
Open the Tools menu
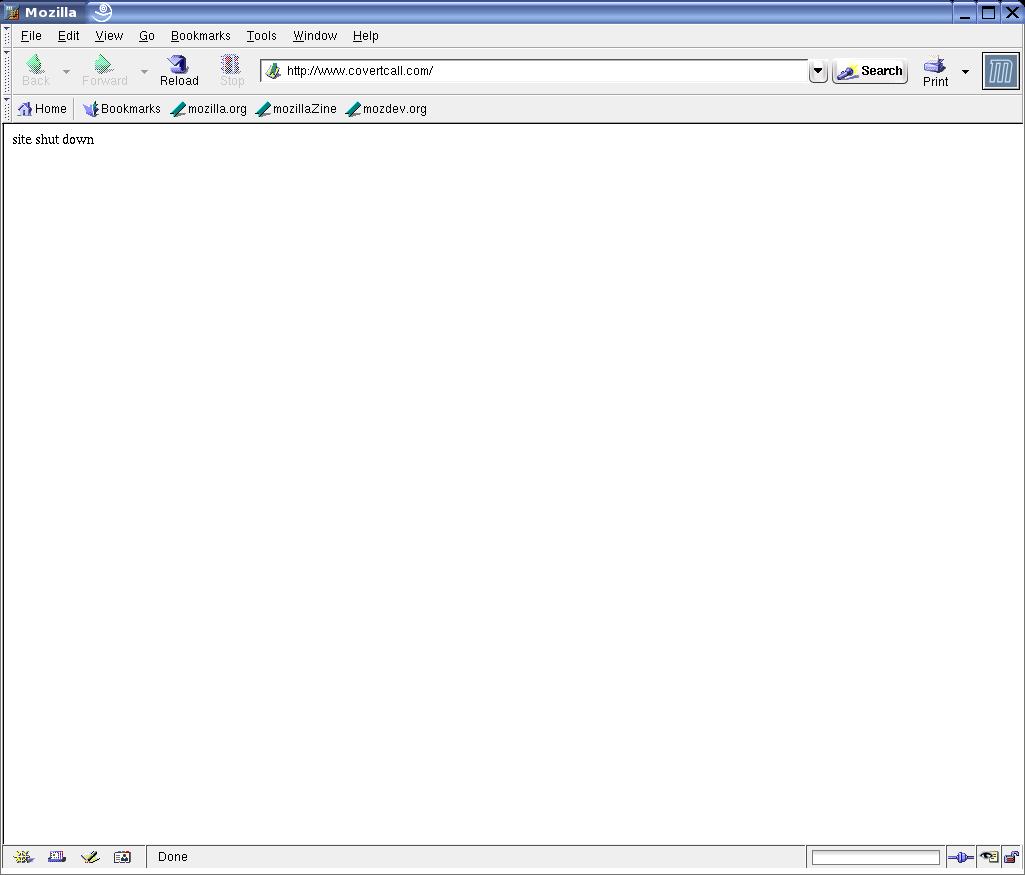click(261, 36)
